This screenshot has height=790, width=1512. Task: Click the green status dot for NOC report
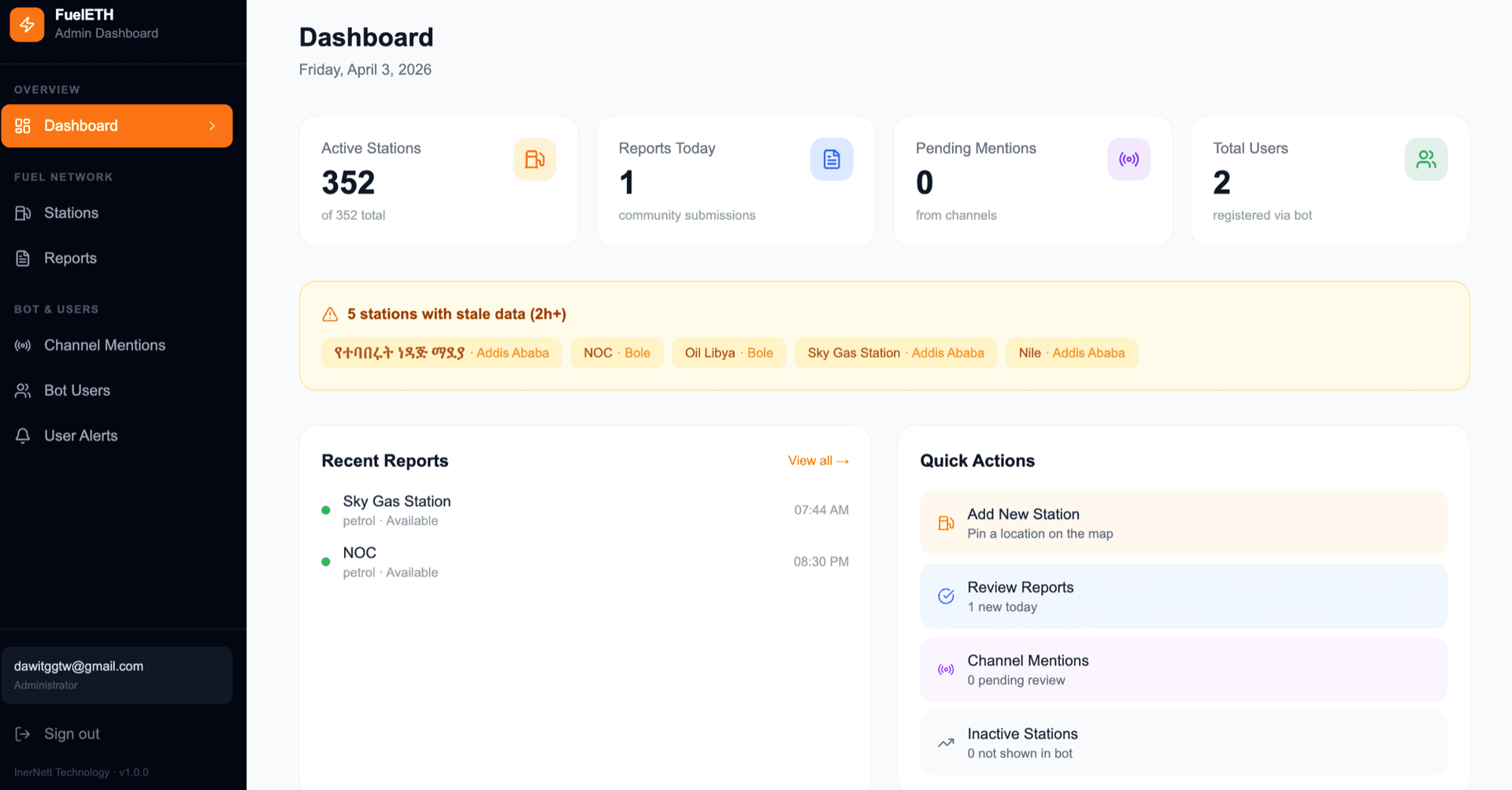(x=326, y=562)
